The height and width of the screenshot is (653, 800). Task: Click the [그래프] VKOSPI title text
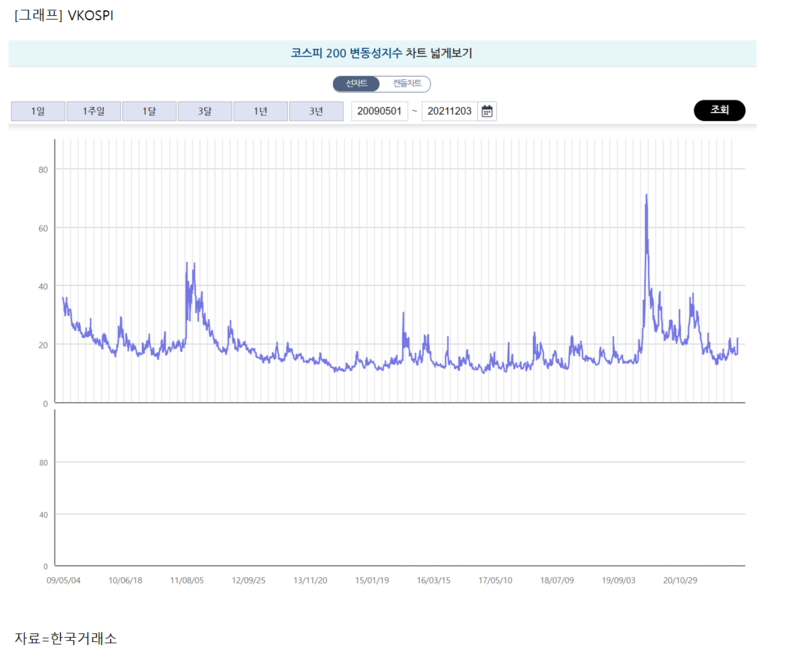[x=63, y=16]
